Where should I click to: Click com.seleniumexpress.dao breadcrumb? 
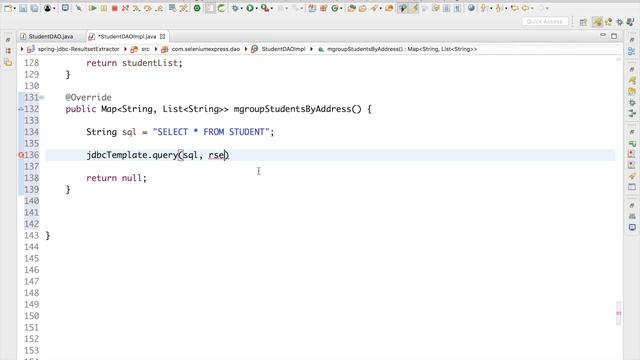pos(206,49)
